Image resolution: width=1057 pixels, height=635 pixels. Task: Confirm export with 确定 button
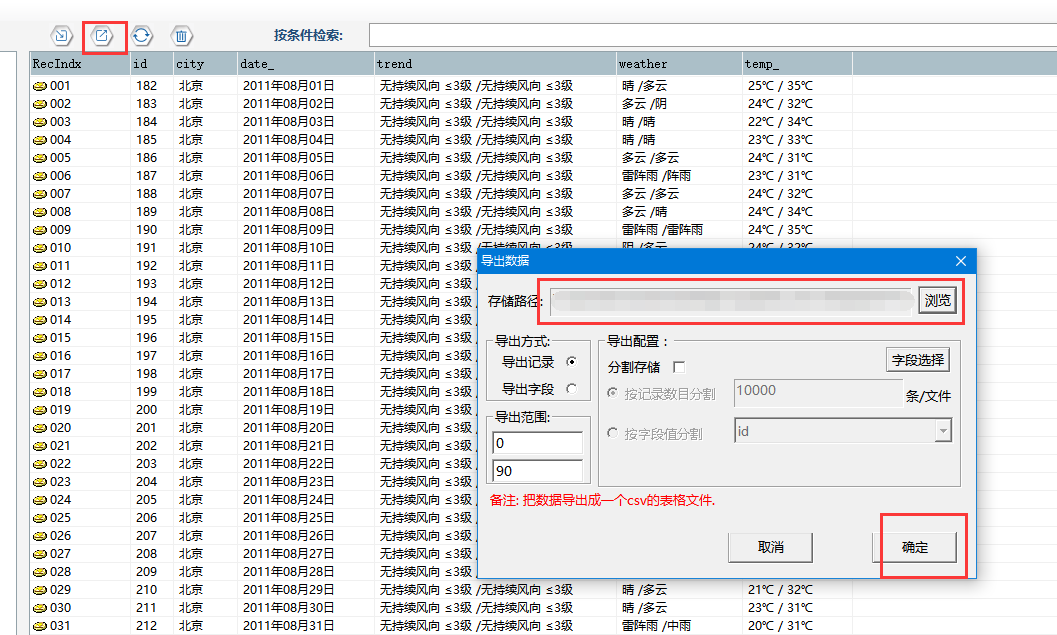[x=915, y=547]
